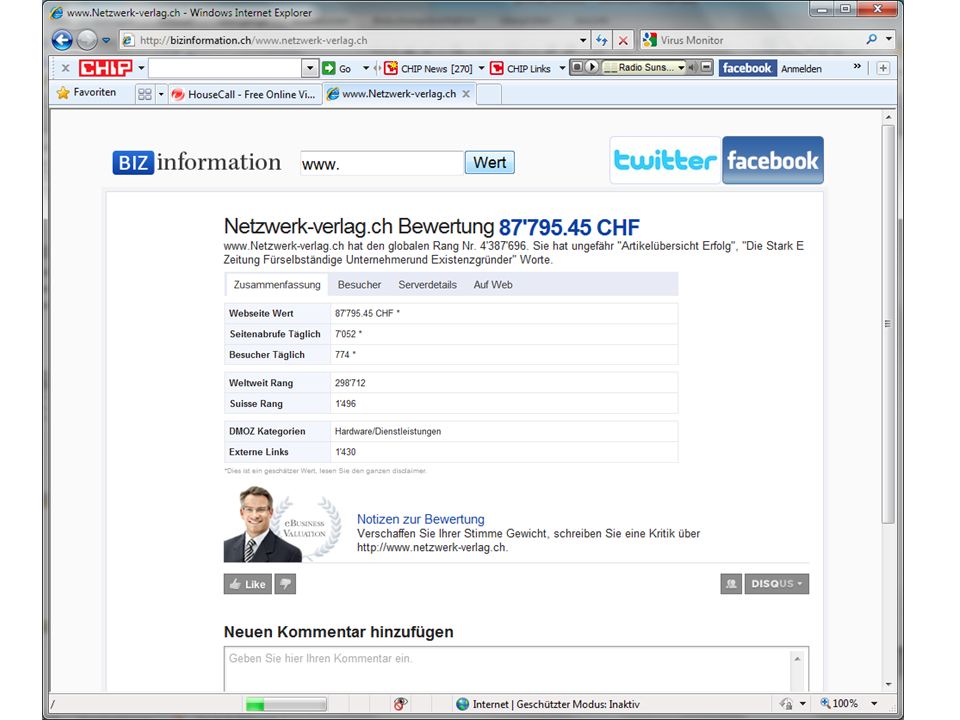The width and height of the screenshot is (960, 720).
Task: Close the www.Netzwerk-verlag.ch tab
Action: pyautogui.click(x=466, y=94)
